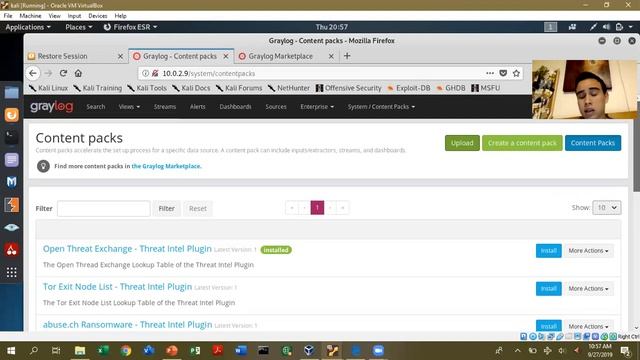Screen dimensions: 640x360
Task: Follow the Graylog Marketplace link
Action: click(x=166, y=166)
